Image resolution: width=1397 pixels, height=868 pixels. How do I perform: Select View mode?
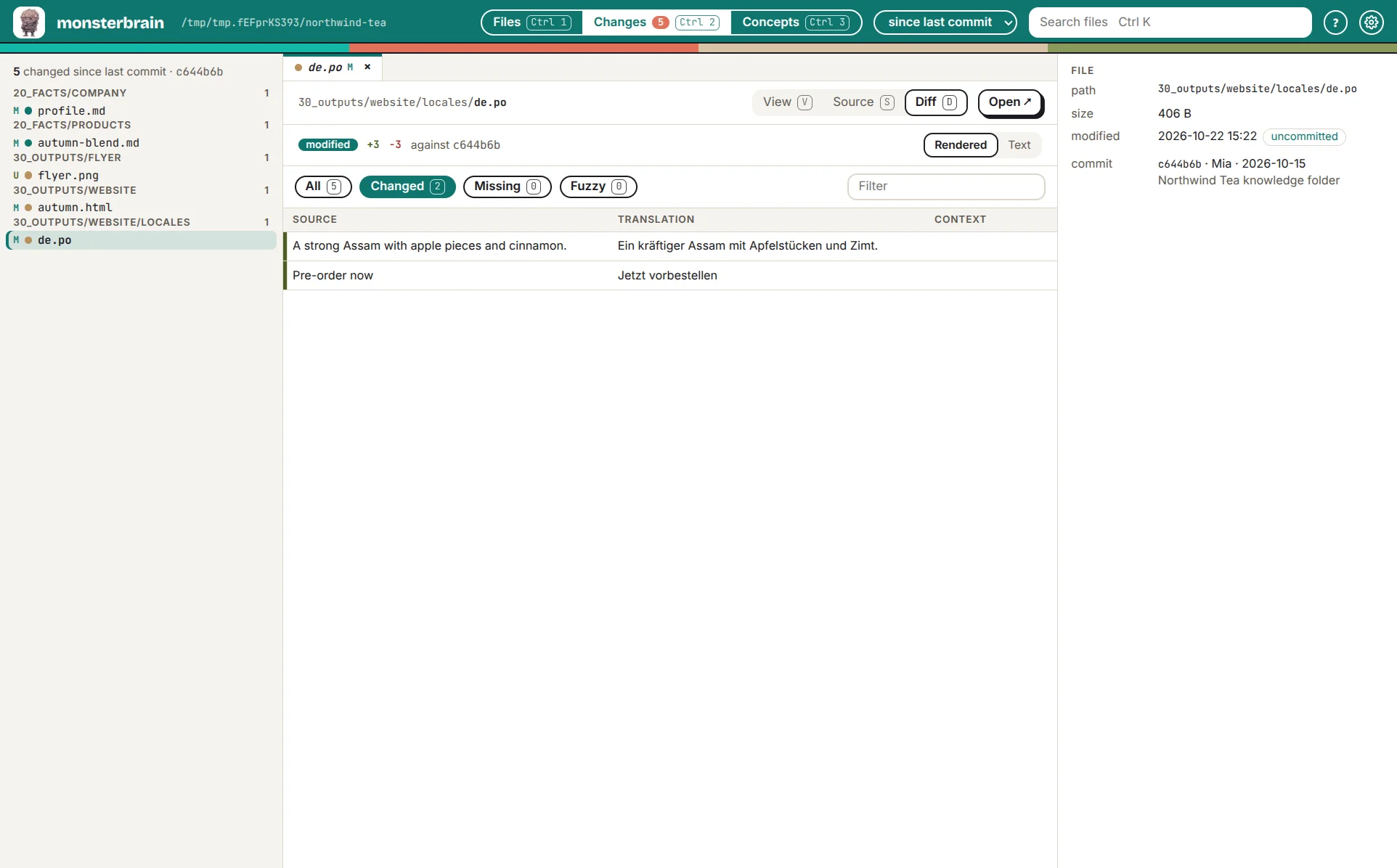coord(787,102)
